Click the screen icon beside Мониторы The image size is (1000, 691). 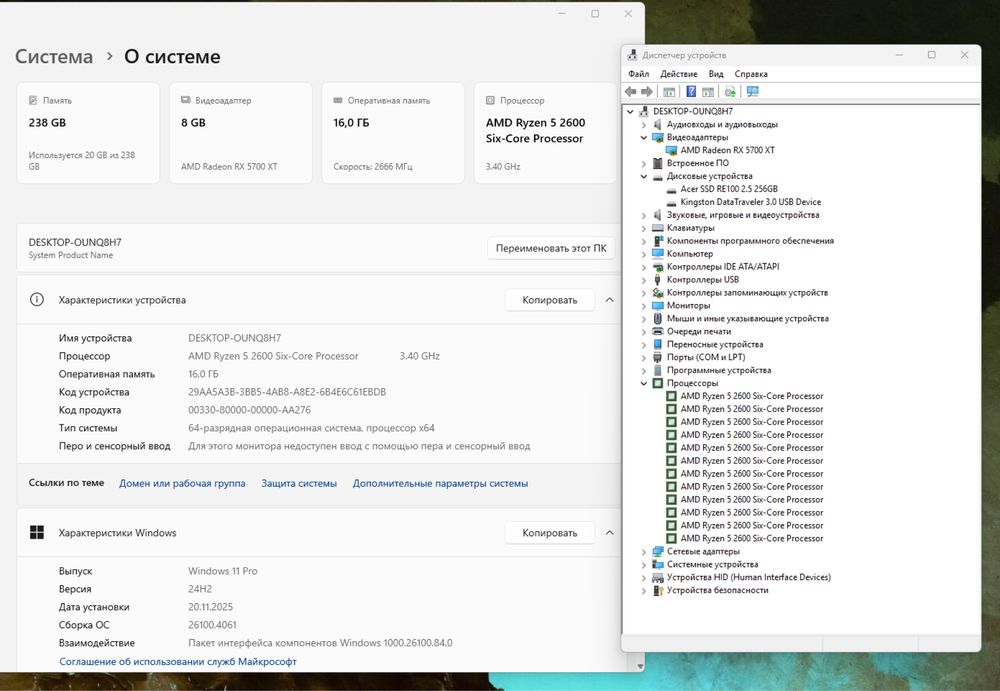point(658,306)
